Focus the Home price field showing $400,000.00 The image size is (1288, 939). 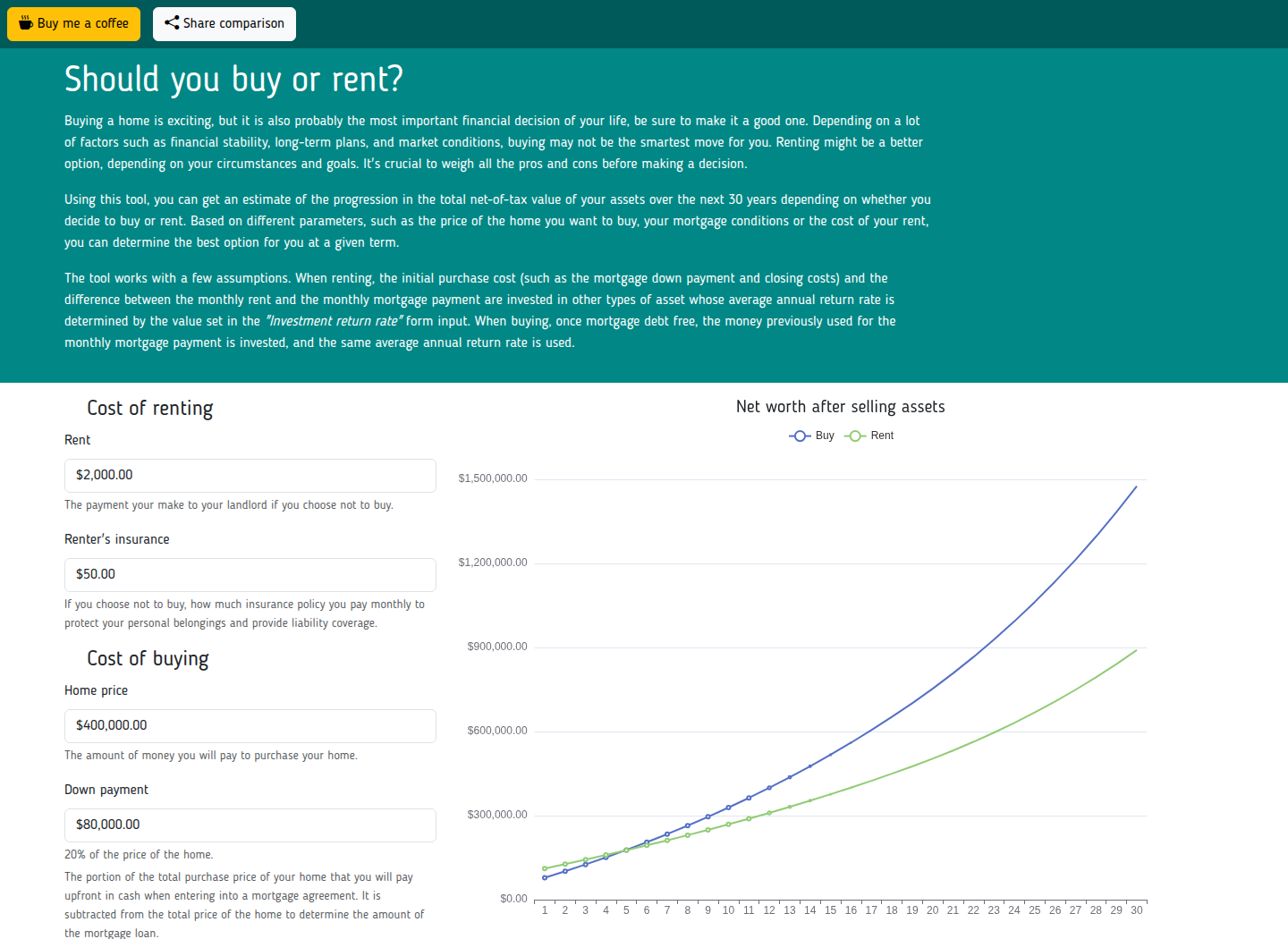250,726
